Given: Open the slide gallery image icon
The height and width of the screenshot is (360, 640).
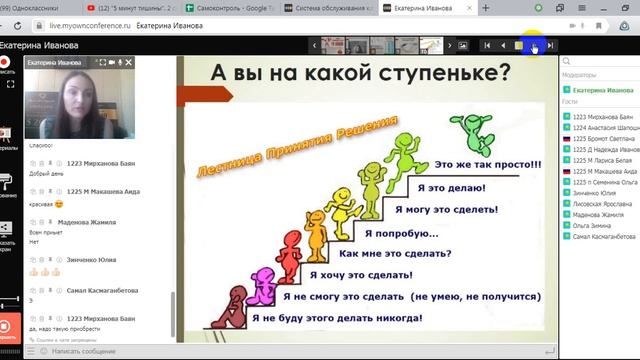Looking at the screenshot, I should pyautogui.click(x=462, y=45).
